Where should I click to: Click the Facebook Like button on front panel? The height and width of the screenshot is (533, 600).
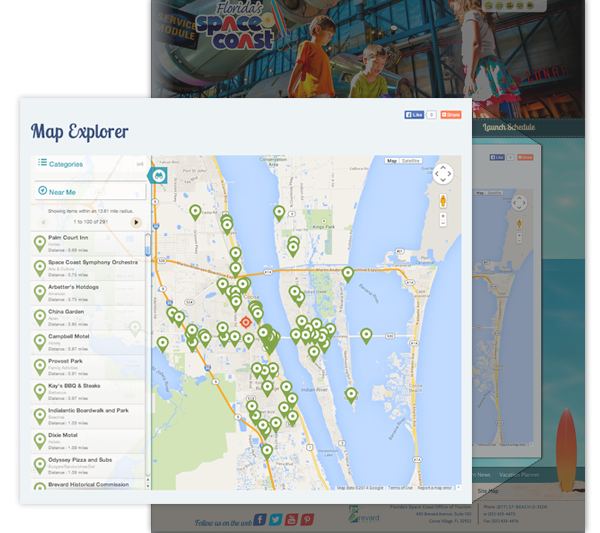[414, 114]
